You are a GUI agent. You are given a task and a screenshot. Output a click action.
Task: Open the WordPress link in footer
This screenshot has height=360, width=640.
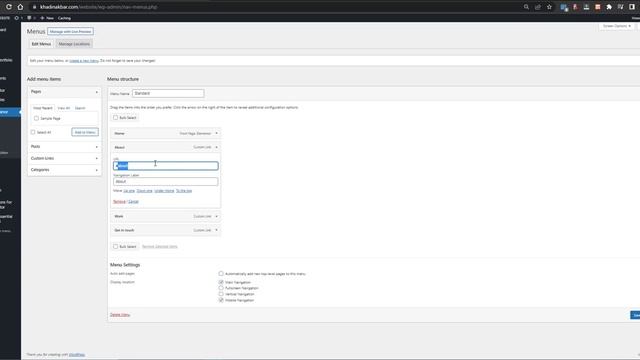(x=77, y=355)
